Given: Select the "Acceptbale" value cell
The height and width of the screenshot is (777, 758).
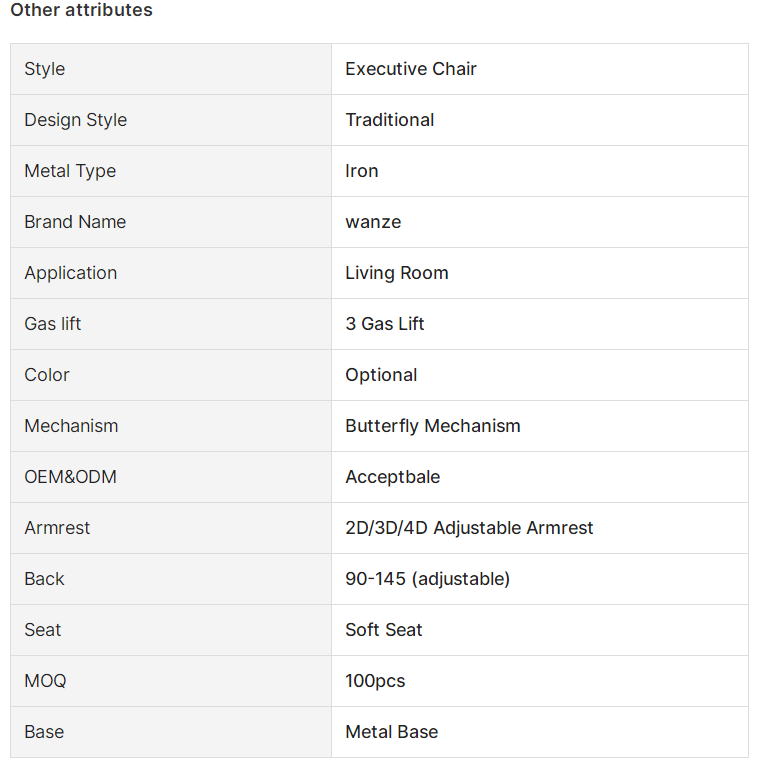Looking at the screenshot, I should (540, 477).
